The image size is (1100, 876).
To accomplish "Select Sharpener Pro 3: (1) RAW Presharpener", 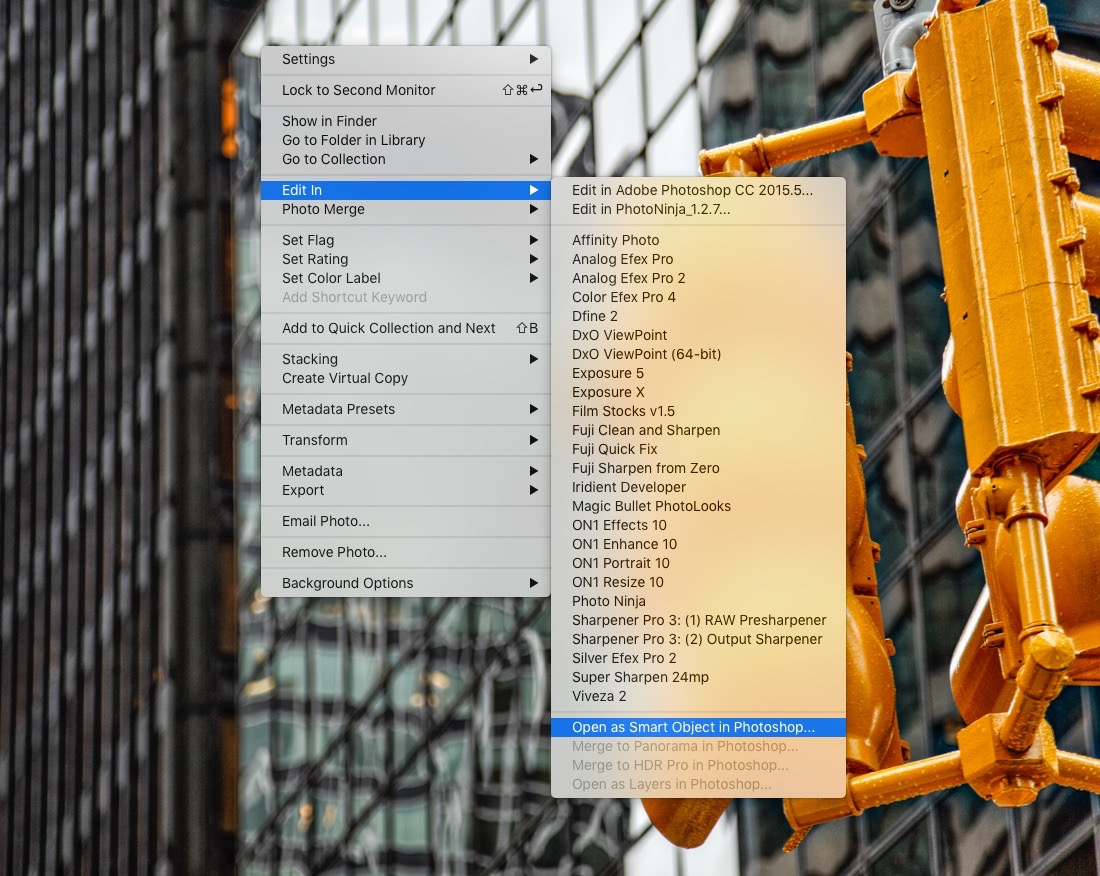I will pyautogui.click(x=698, y=620).
